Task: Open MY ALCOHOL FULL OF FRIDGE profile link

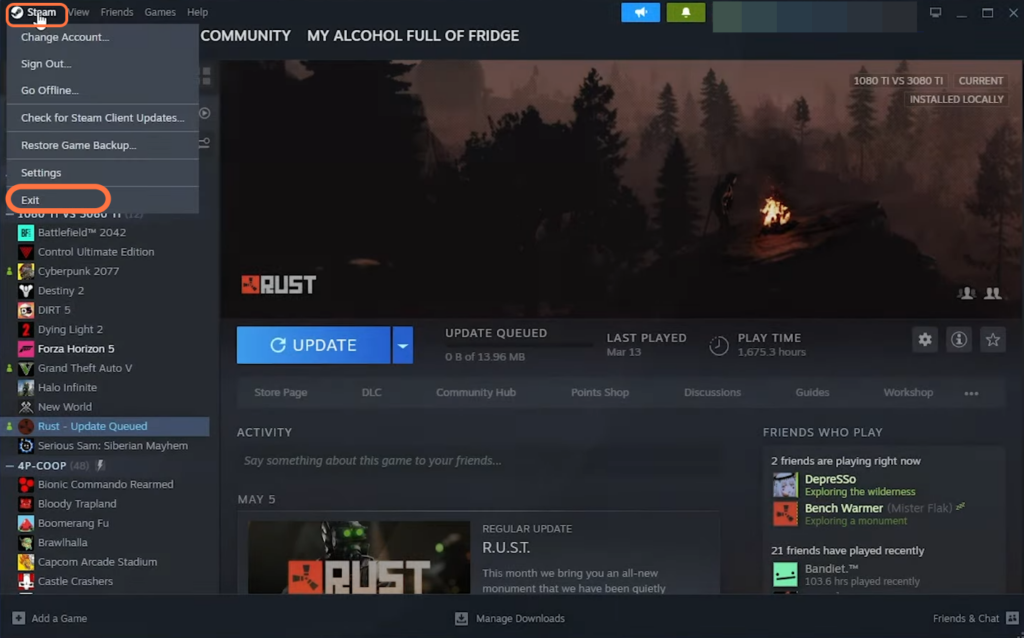Action: click(413, 36)
